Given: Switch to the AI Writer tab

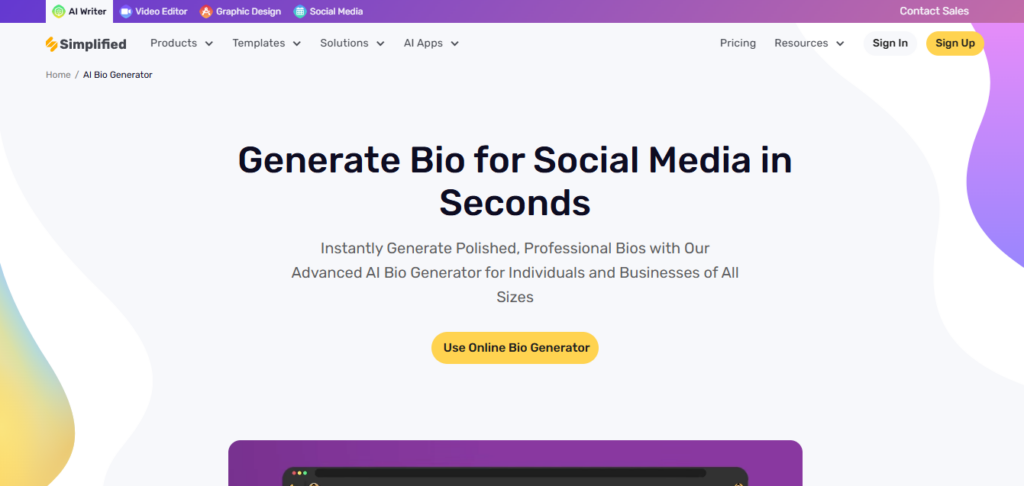Looking at the screenshot, I should (87, 12).
